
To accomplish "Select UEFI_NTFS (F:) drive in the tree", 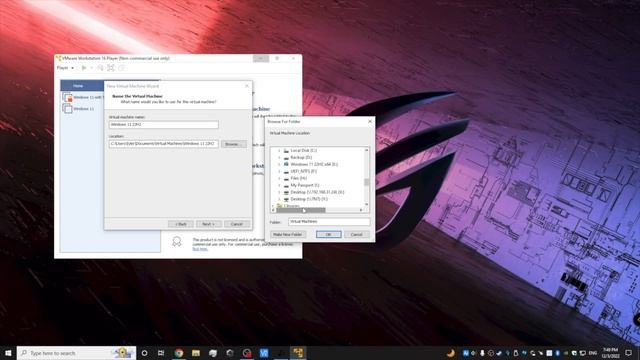I will pos(303,171).
